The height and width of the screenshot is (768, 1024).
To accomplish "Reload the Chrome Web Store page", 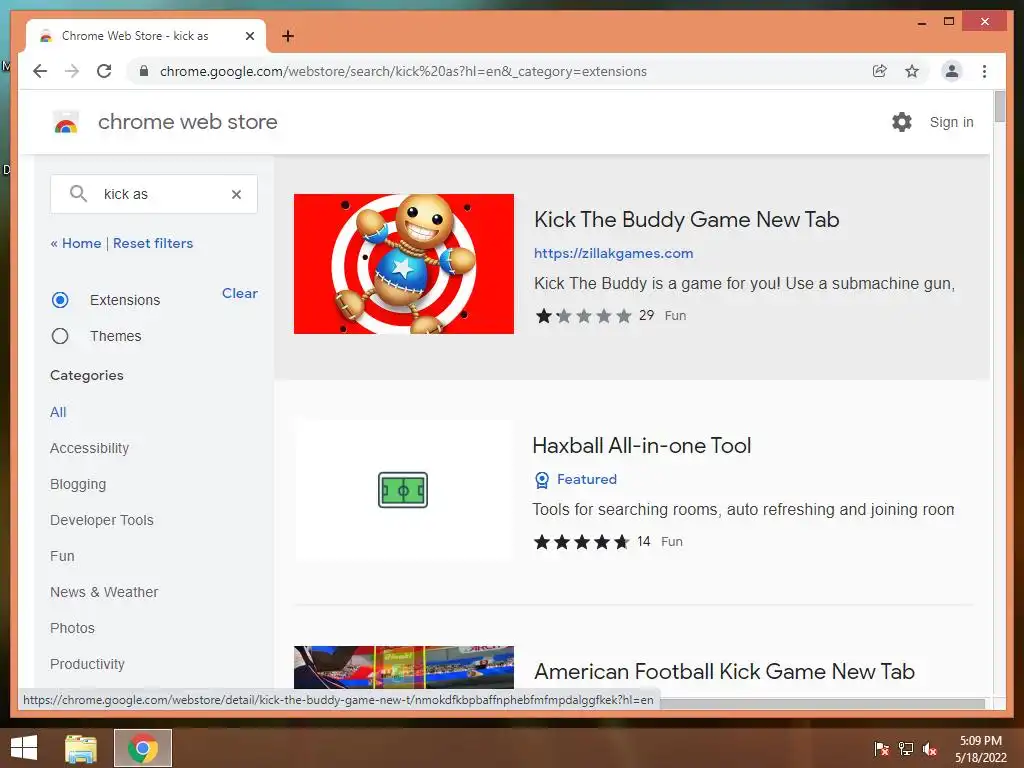I will coord(104,71).
